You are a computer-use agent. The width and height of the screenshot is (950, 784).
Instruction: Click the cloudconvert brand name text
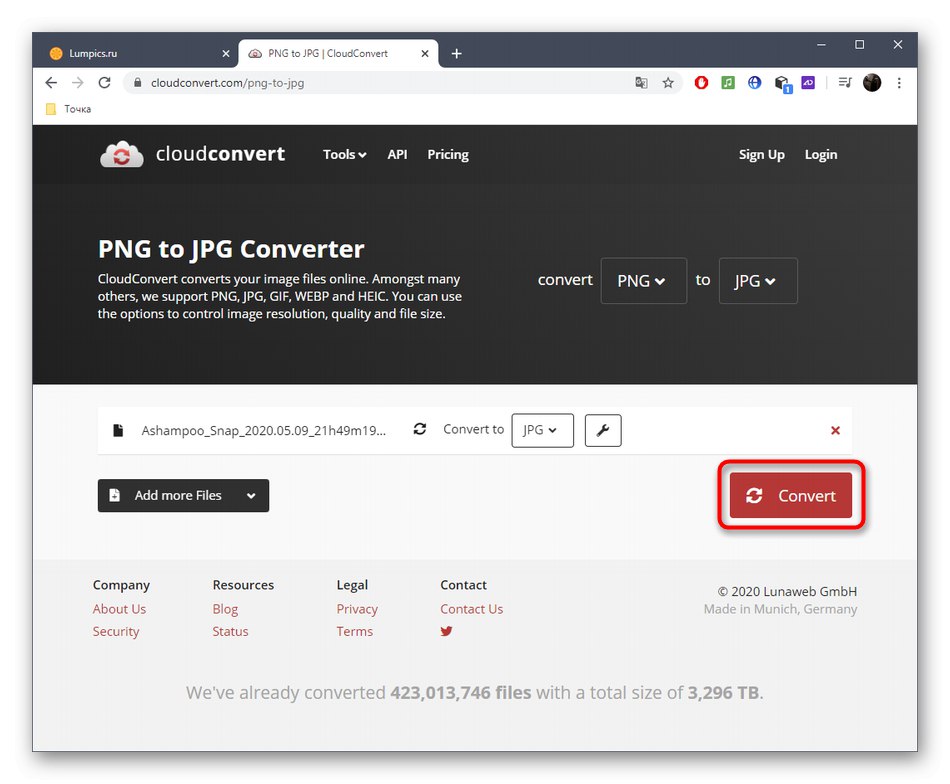point(220,154)
